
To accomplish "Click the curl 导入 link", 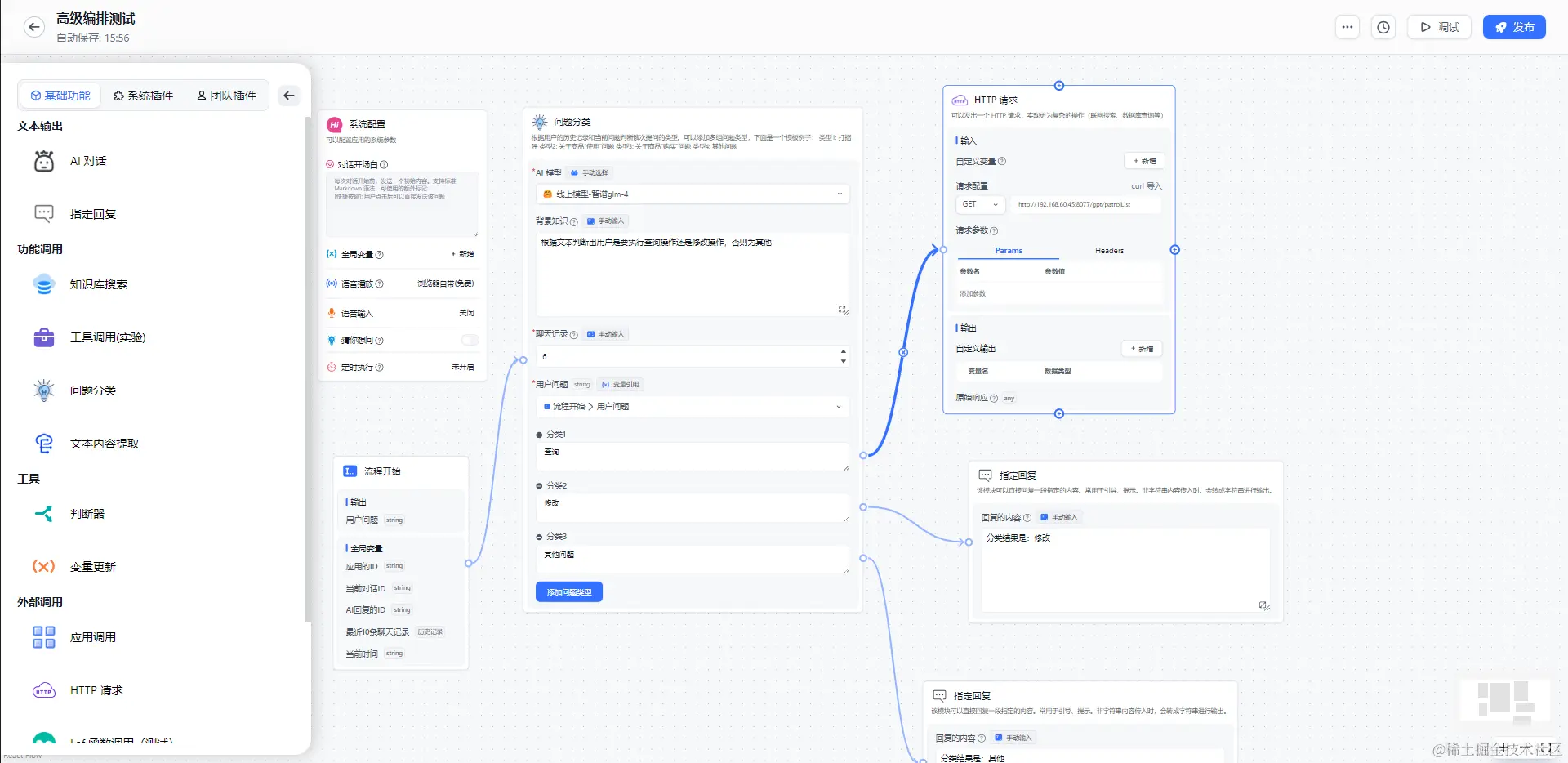I will point(1146,186).
